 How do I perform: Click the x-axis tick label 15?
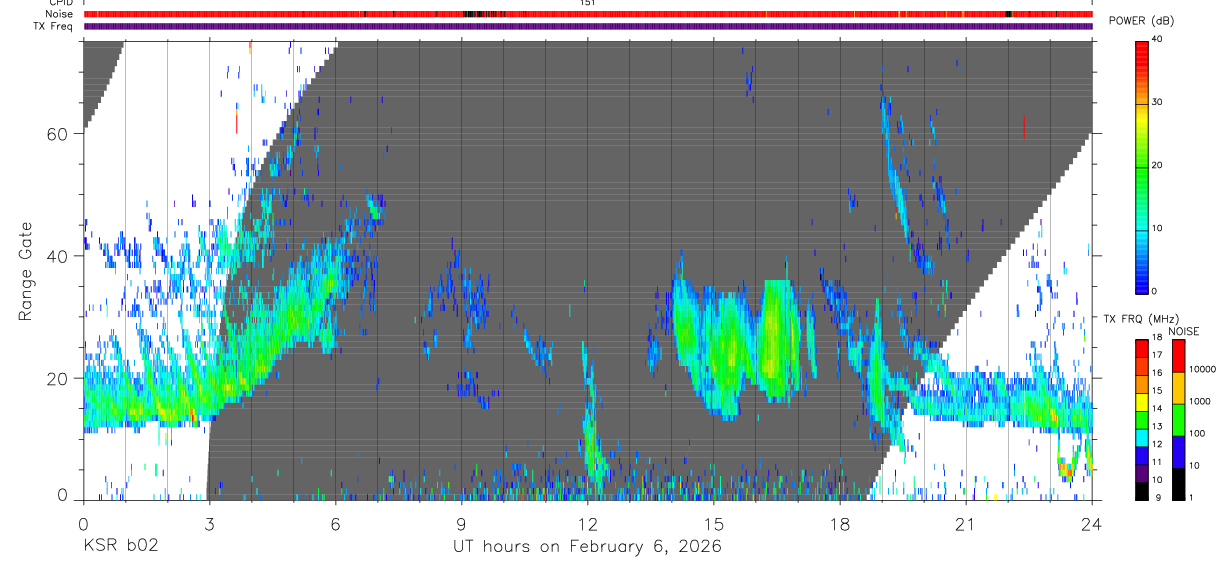click(714, 524)
